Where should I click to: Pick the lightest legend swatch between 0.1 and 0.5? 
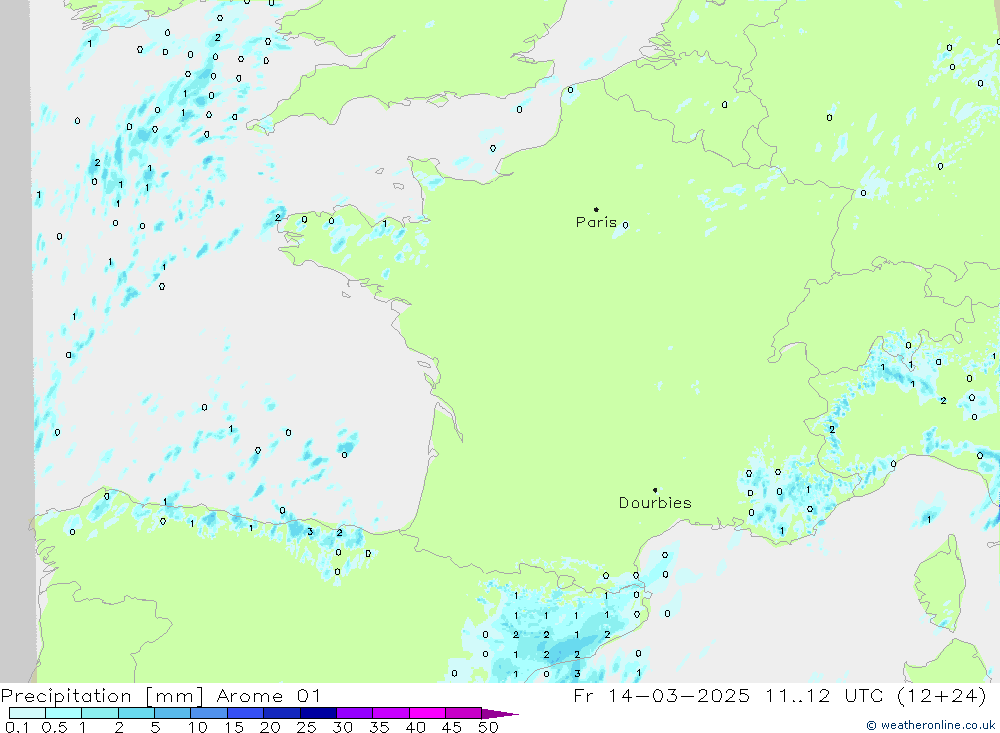click(x=27, y=713)
